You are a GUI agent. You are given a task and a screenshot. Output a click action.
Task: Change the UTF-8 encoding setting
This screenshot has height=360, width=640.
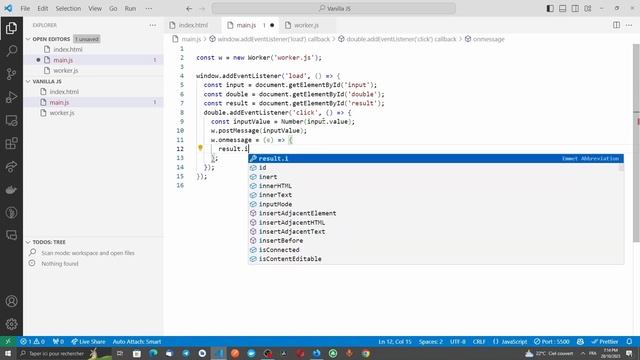pos(458,342)
